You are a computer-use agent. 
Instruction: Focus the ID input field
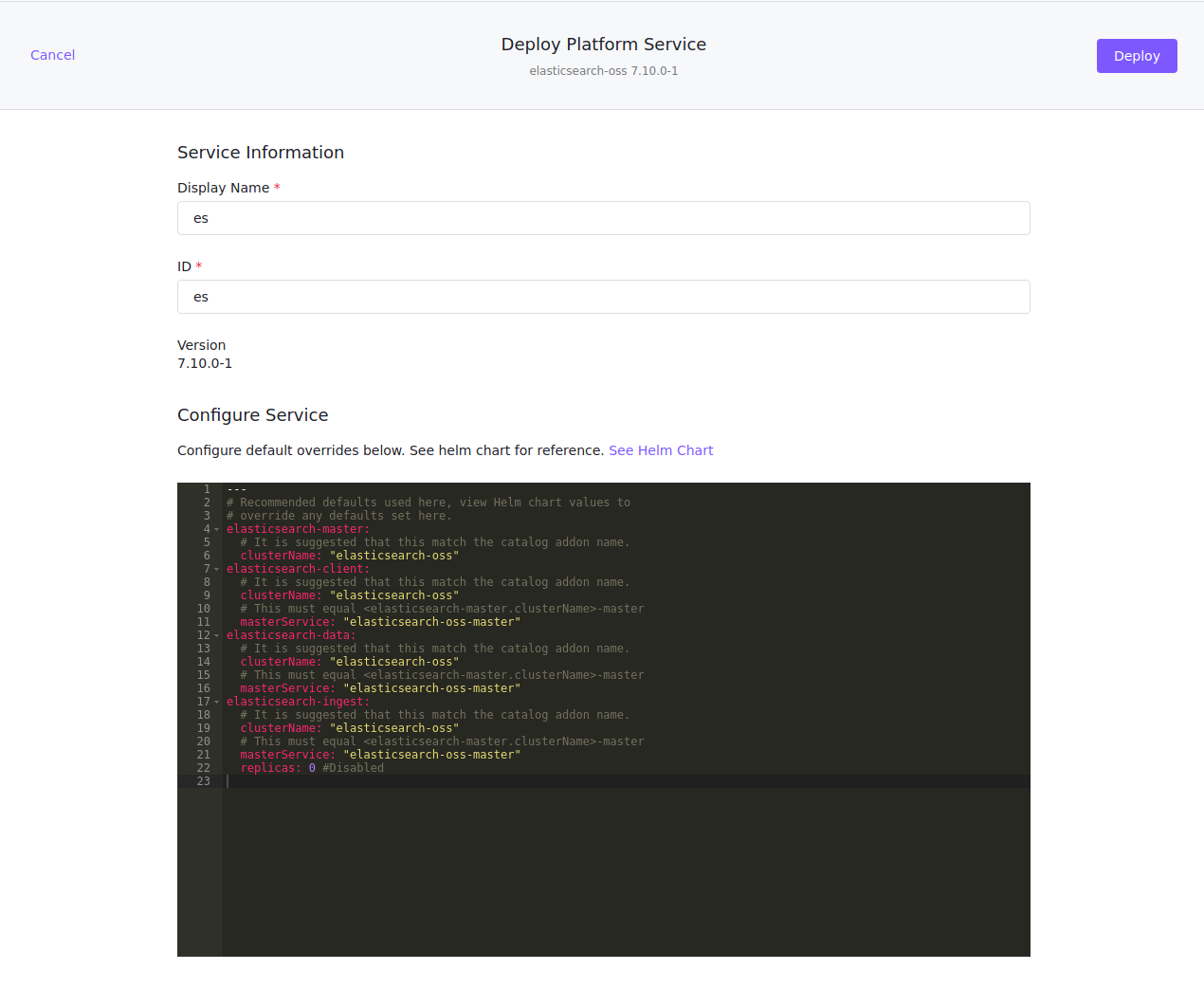point(604,297)
